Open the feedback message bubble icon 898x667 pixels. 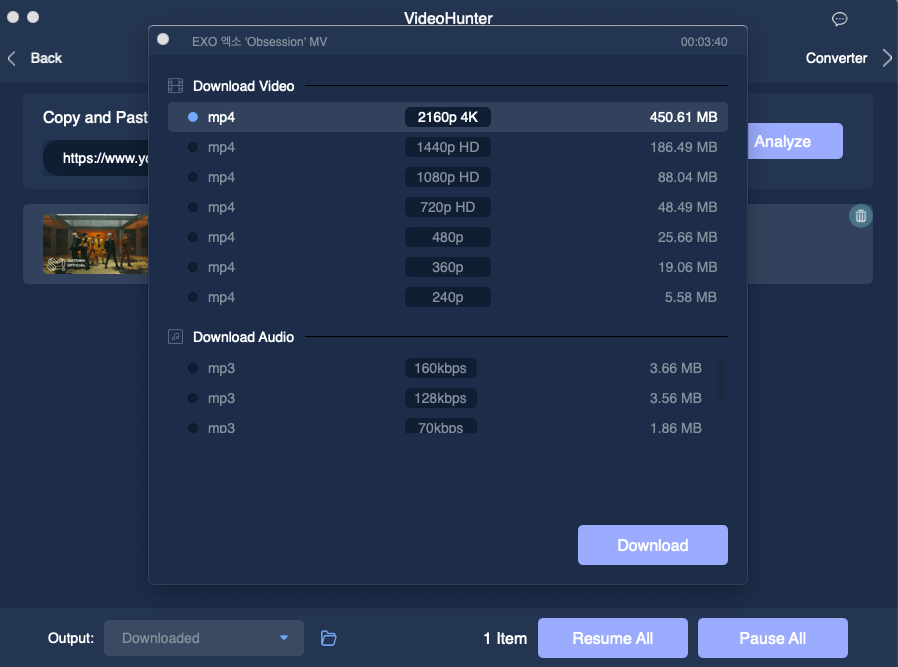point(839,19)
